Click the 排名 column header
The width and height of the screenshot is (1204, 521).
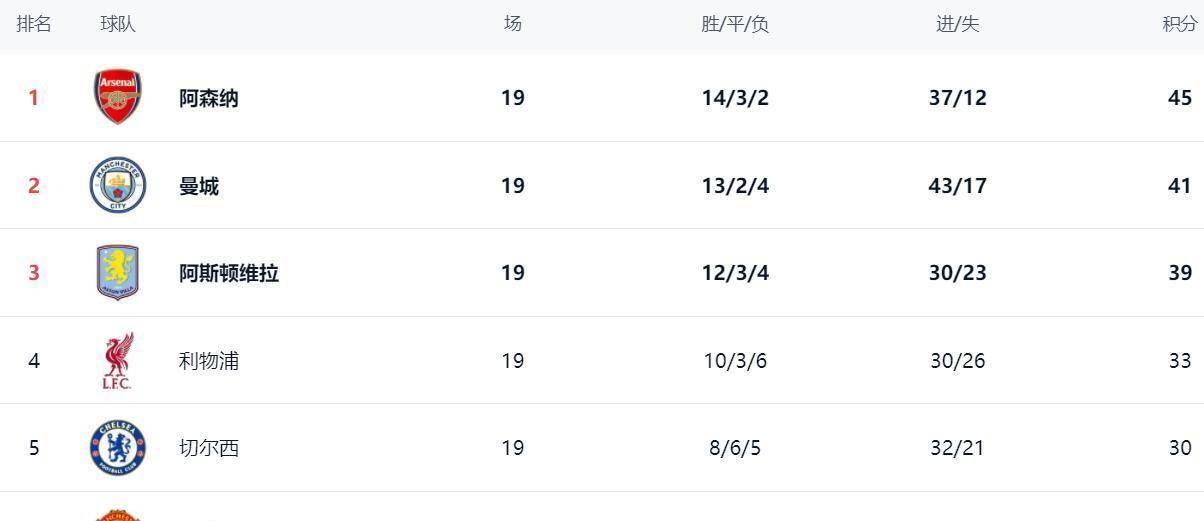point(34,24)
